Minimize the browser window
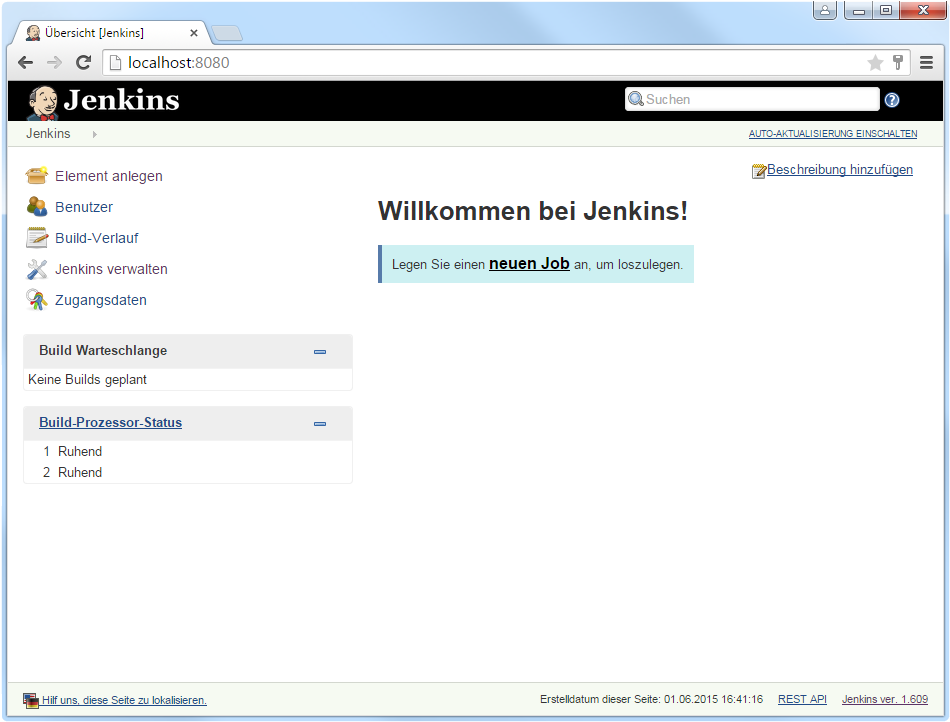 859,10
